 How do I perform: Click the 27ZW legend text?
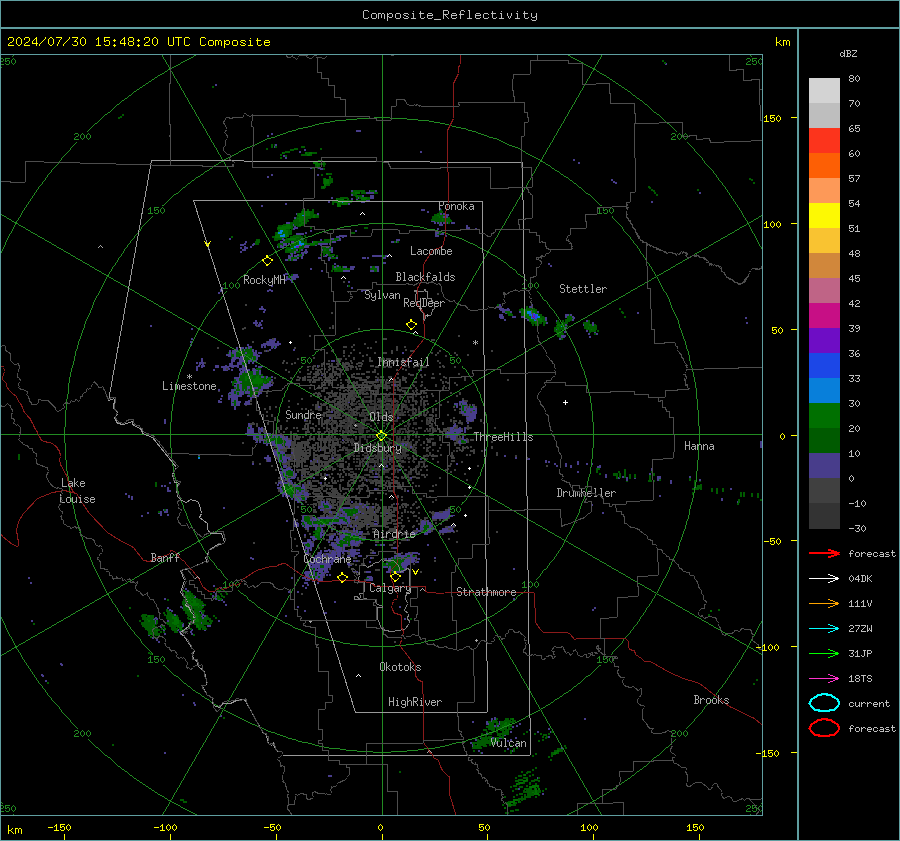click(x=860, y=629)
